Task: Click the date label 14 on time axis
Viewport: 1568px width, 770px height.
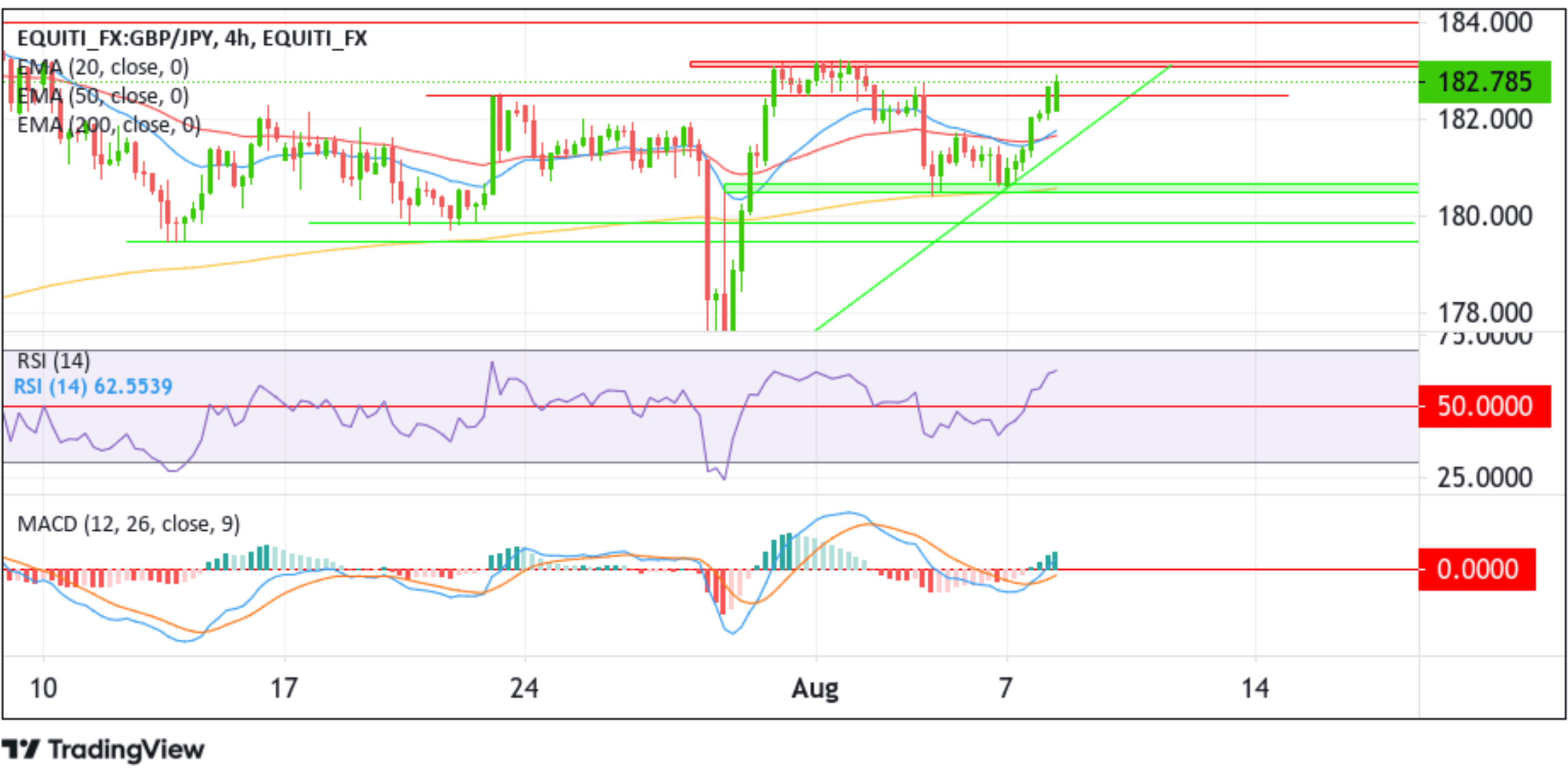Action: [x=1255, y=689]
